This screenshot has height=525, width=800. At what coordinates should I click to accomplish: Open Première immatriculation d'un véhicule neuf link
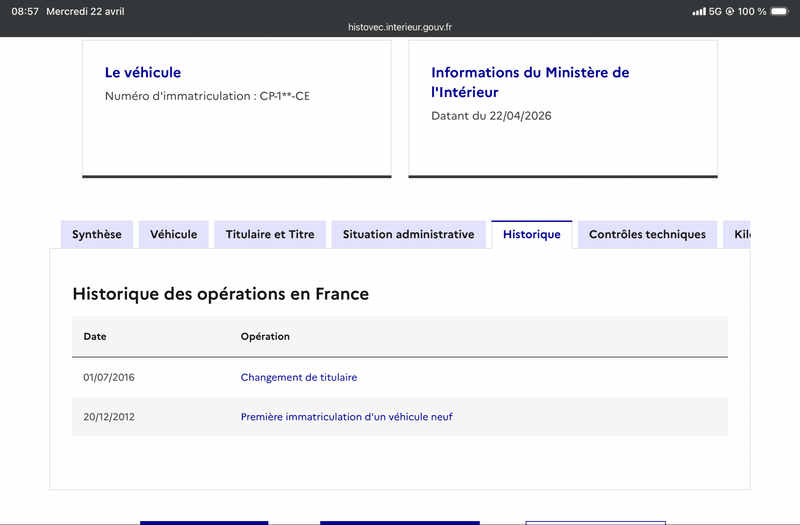[346, 417]
